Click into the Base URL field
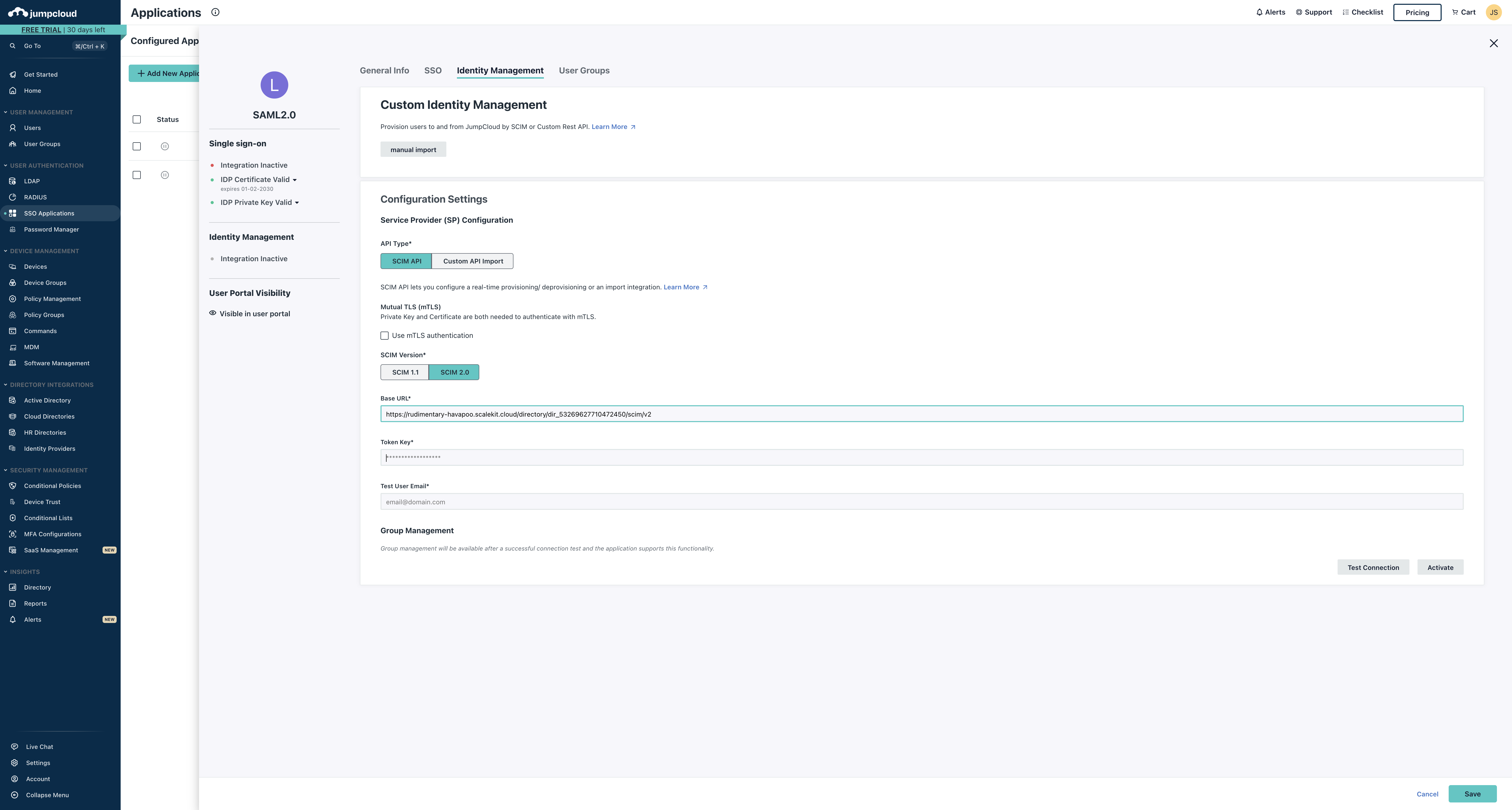This screenshot has height=810, width=1512. (922, 414)
